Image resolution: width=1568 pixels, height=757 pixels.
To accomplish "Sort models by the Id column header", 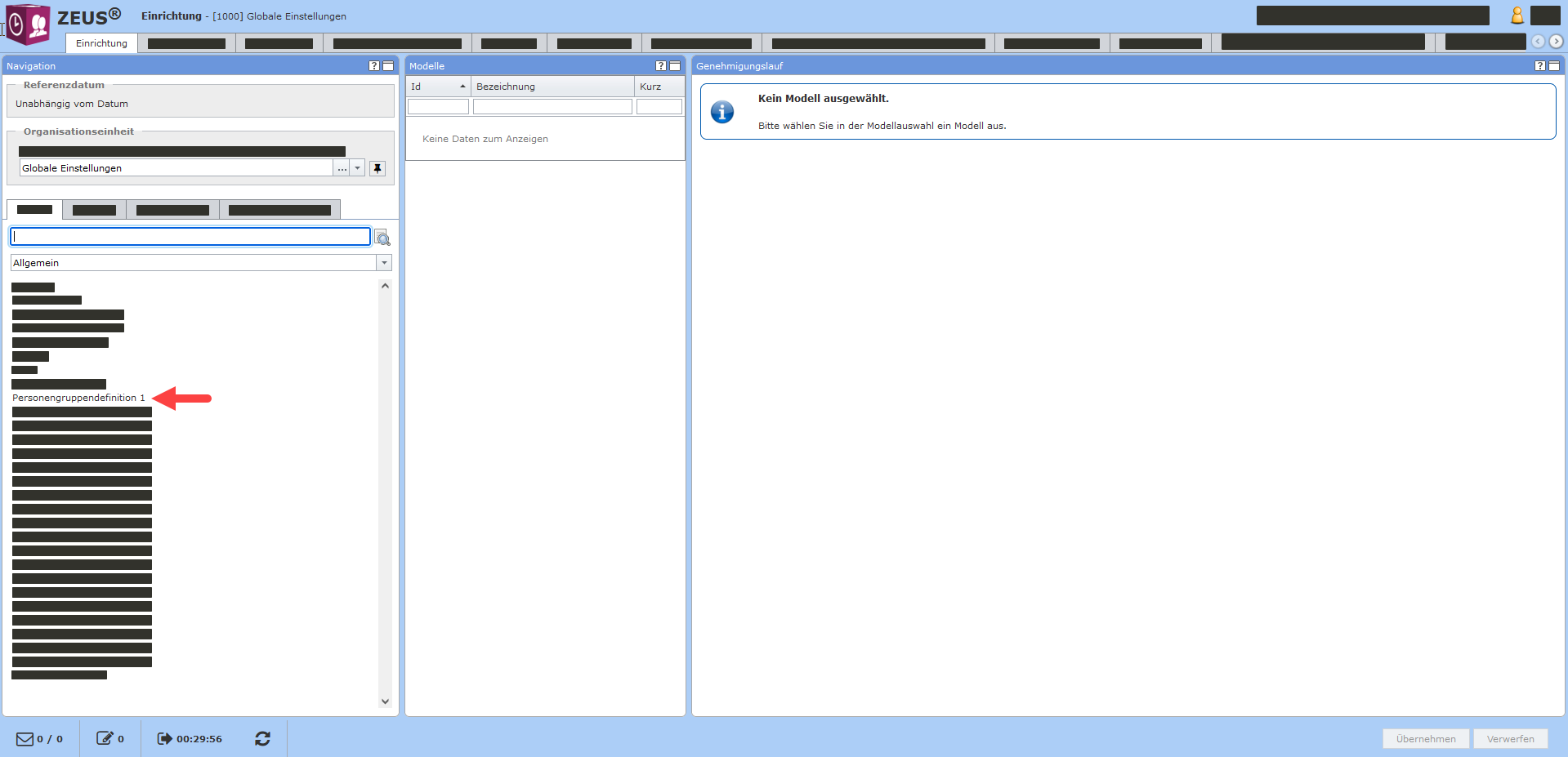I will coord(438,87).
